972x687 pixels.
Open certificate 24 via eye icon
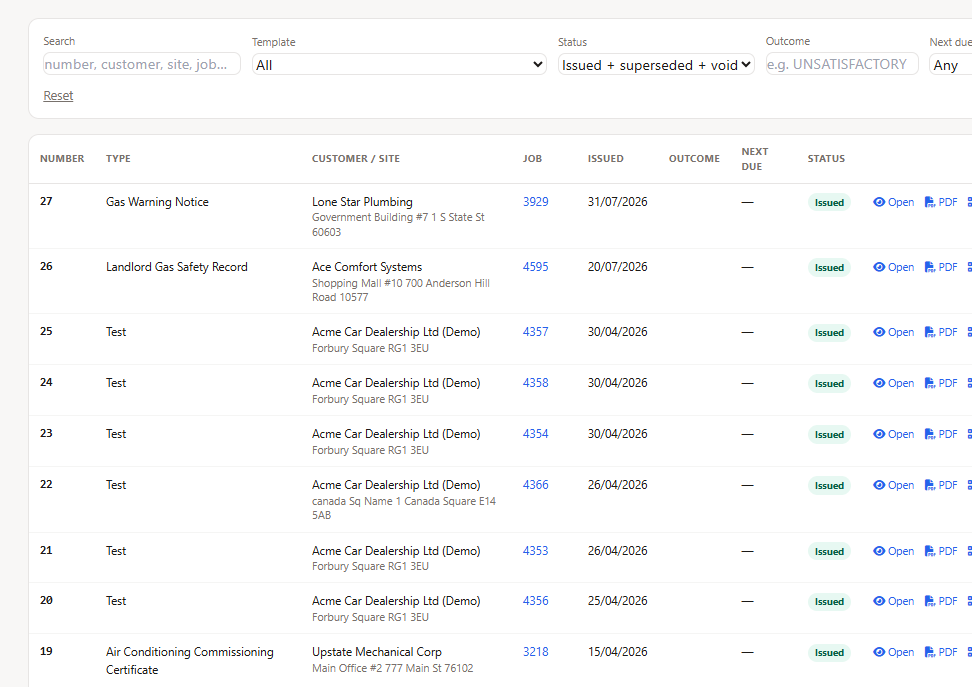click(893, 383)
